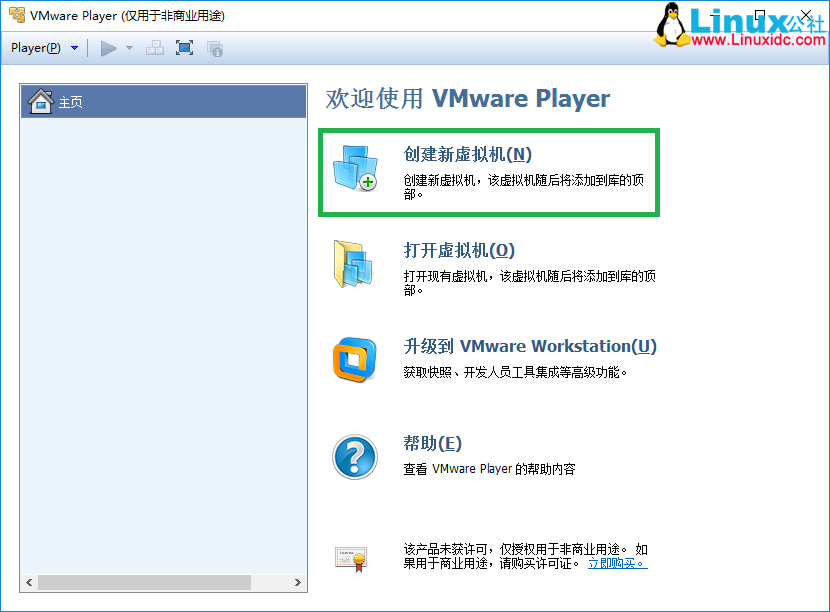This screenshot has height=612, width=830.
Task: Close the VMware Player window
Action: [806, 15]
